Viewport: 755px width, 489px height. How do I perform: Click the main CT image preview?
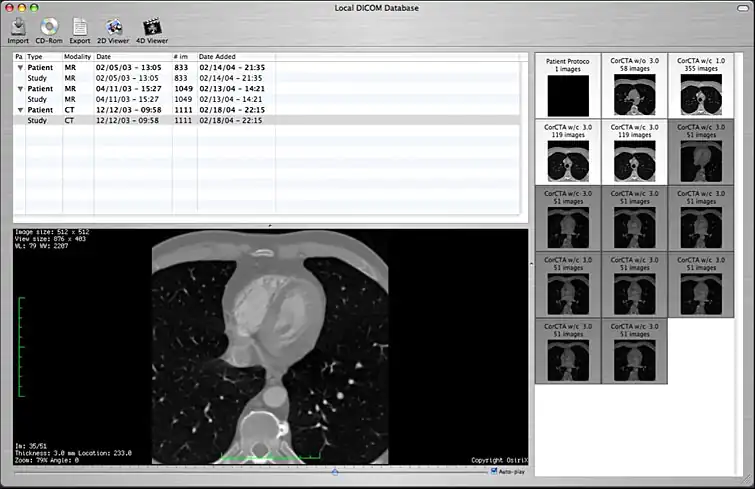click(x=270, y=345)
